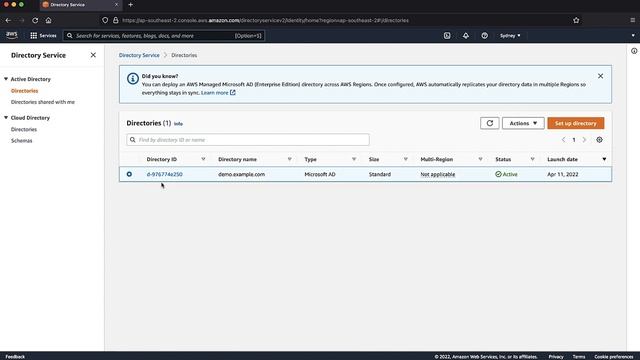Click 'Microsoft AD' type cell
This screenshot has height=360, width=640.
pyautogui.click(x=320, y=174)
